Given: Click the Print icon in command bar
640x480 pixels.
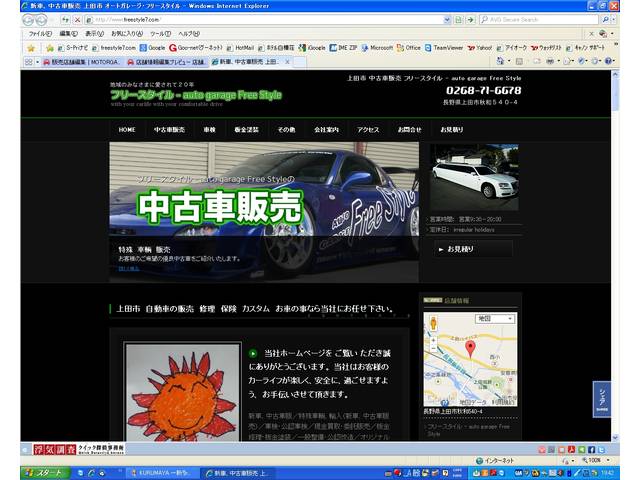Looking at the screenshot, I should coord(550,61).
